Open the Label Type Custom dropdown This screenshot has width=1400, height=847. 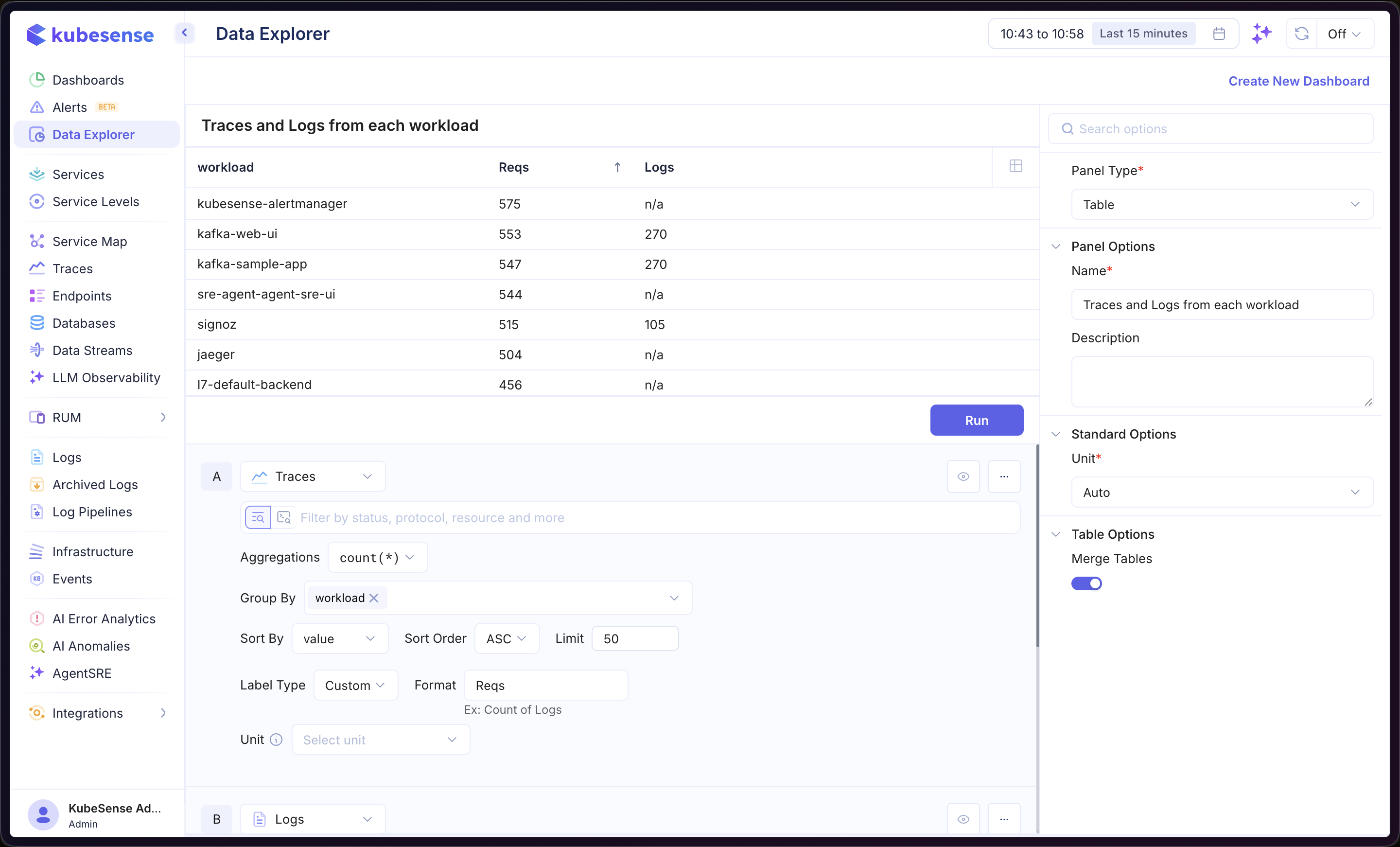pos(356,685)
